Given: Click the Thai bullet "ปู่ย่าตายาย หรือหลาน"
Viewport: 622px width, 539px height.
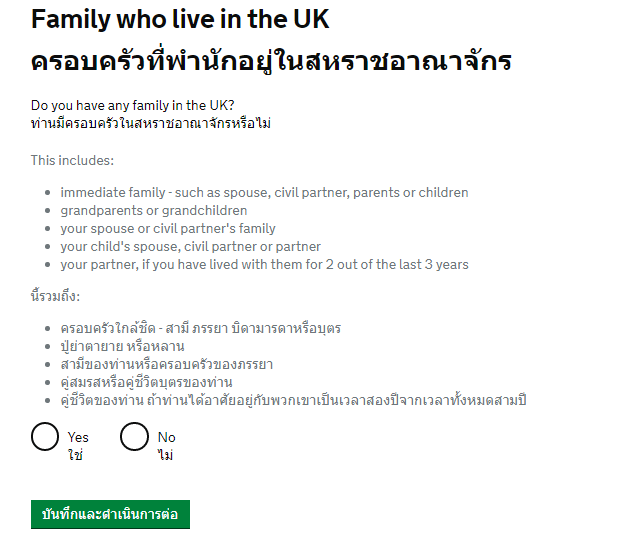Looking at the screenshot, I should tap(123, 346).
